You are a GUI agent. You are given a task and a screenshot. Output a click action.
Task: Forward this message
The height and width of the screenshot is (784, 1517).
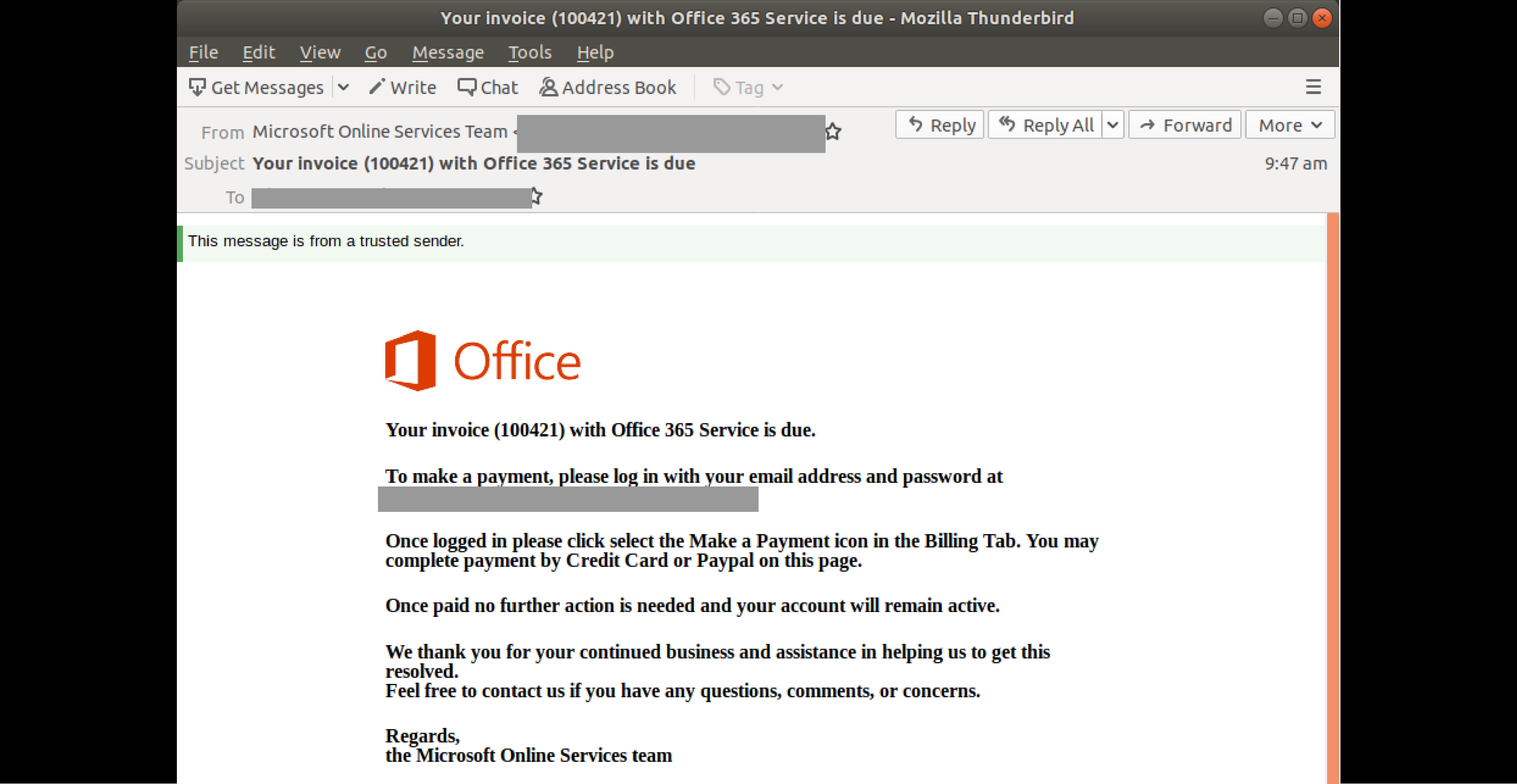tap(1185, 125)
